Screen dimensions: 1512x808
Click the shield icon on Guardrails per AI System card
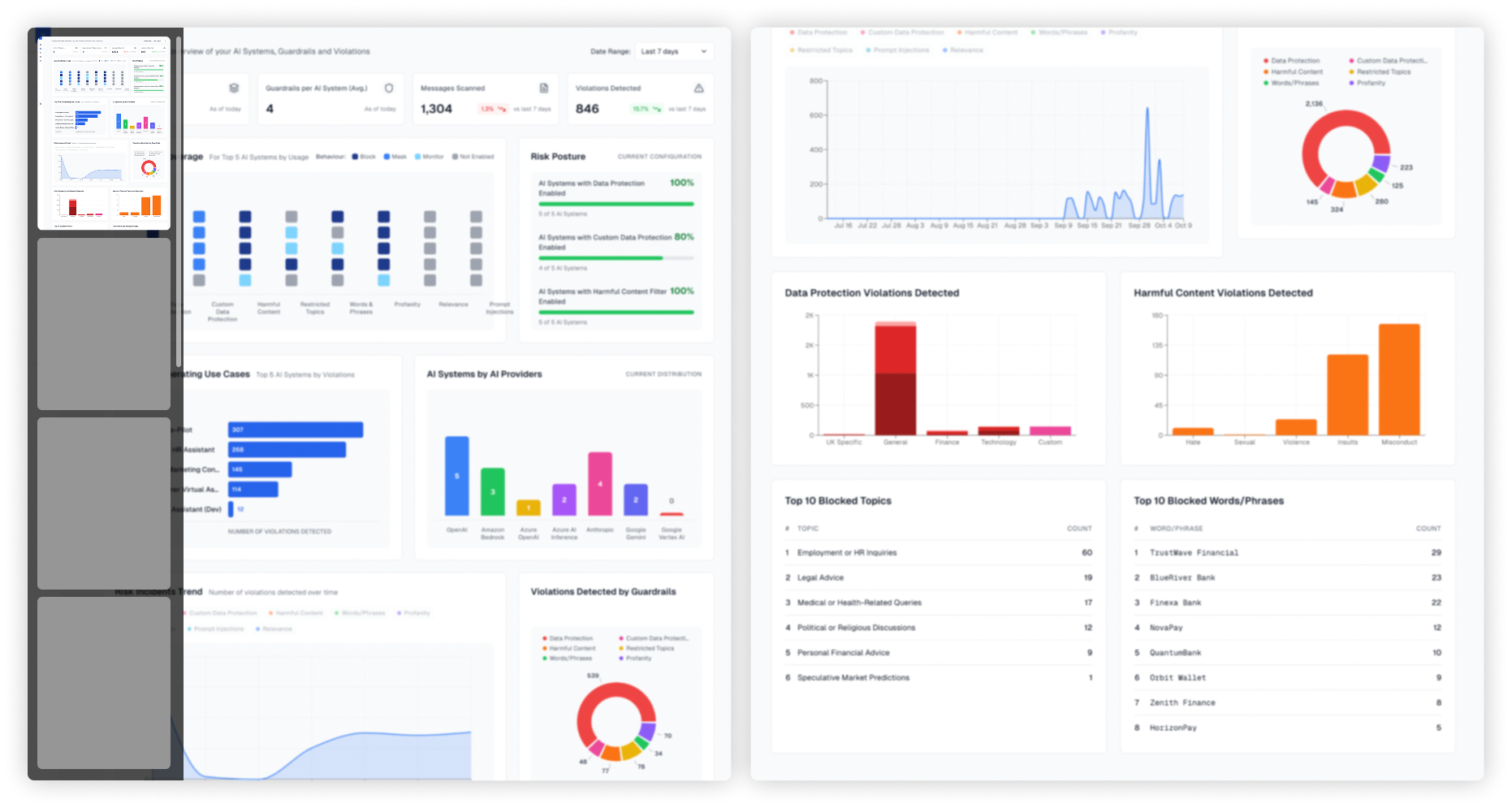[x=389, y=88]
